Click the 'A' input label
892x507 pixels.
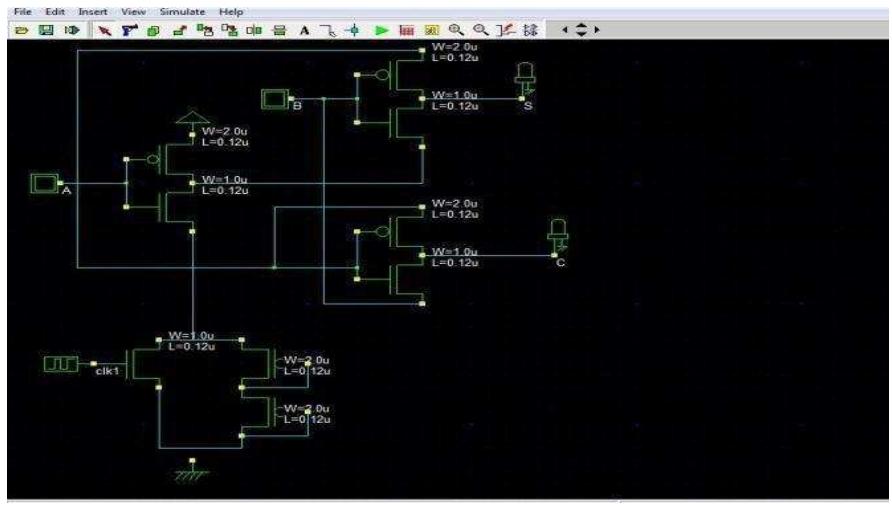tap(67, 191)
